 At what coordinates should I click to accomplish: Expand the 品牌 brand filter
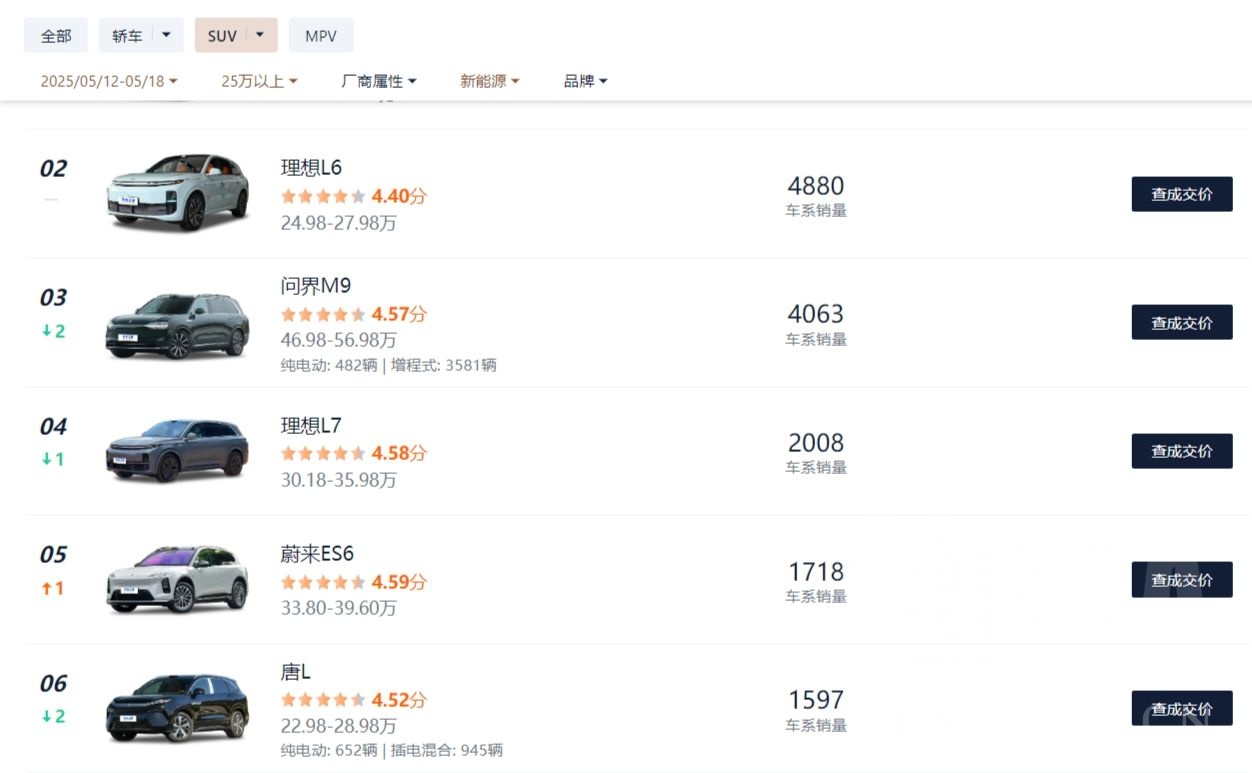(x=585, y=81)
